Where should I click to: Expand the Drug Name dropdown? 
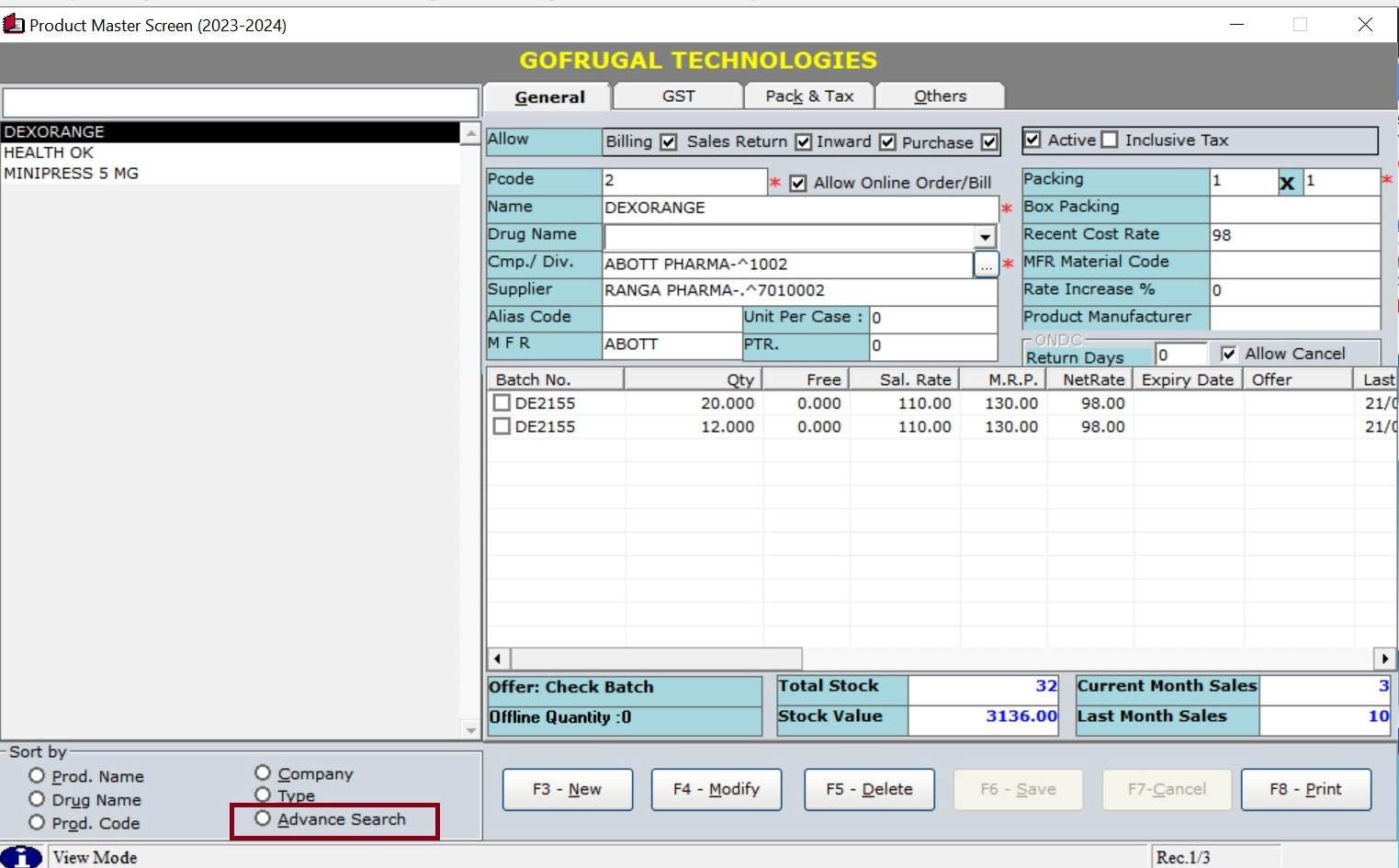click(x=985, y=237)
